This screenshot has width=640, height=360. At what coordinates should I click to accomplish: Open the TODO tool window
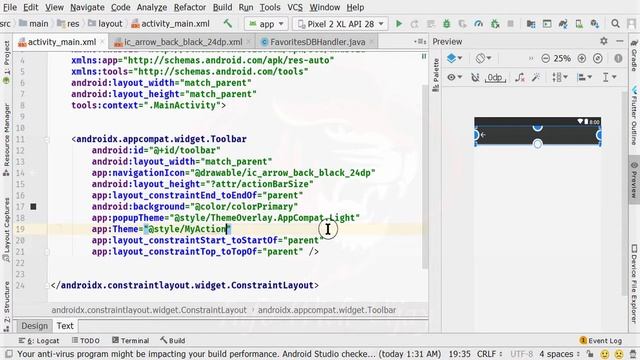coord(86,340)
